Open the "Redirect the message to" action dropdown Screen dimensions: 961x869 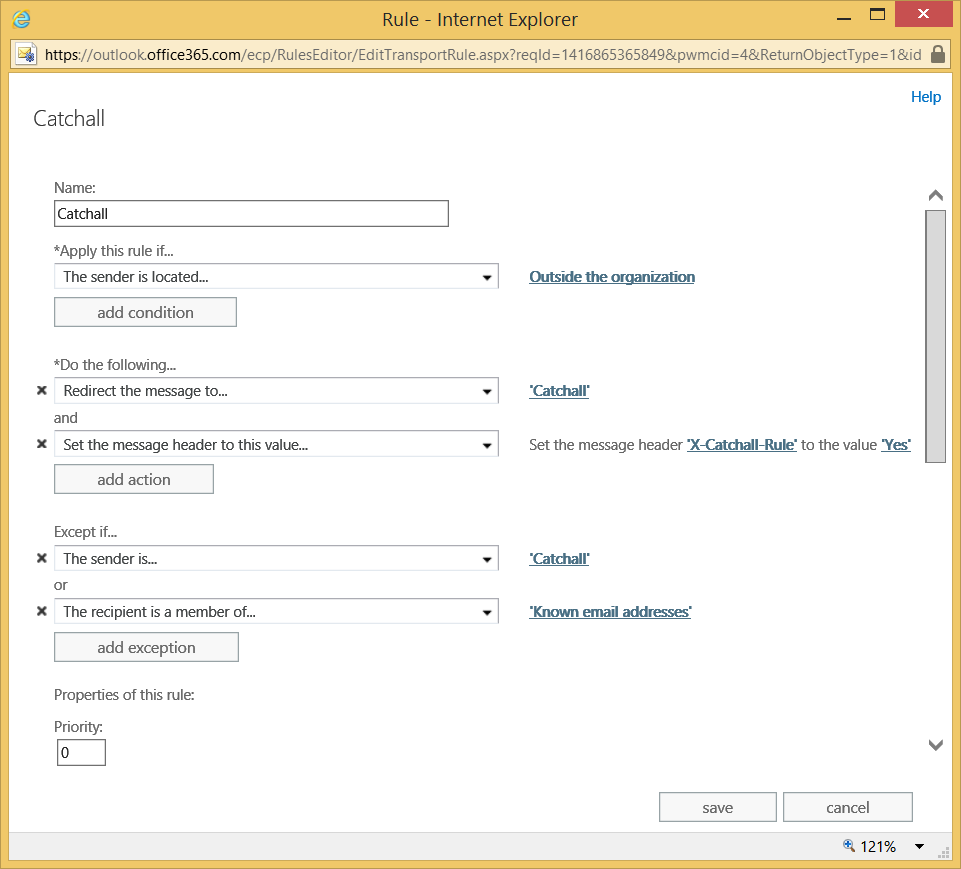(487, 390)
